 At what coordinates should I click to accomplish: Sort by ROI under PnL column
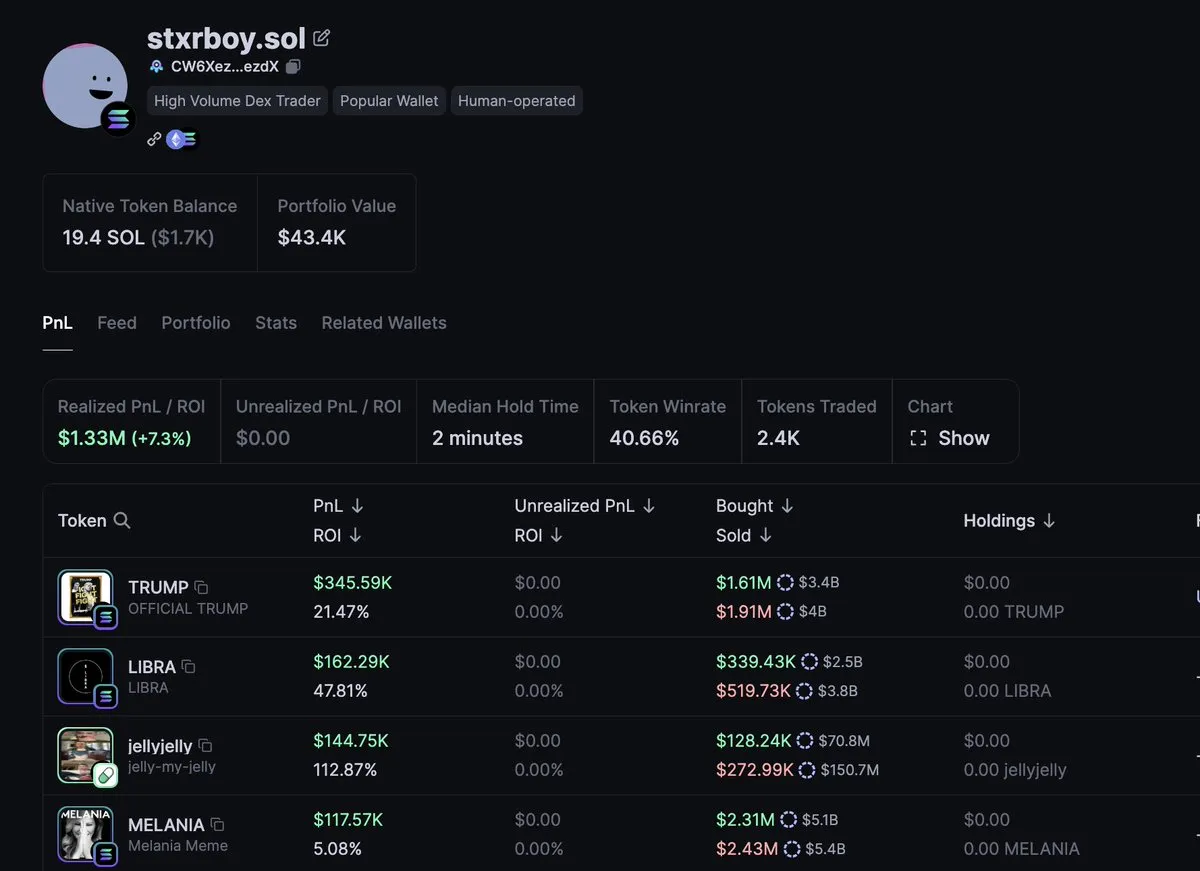[337, 535]
